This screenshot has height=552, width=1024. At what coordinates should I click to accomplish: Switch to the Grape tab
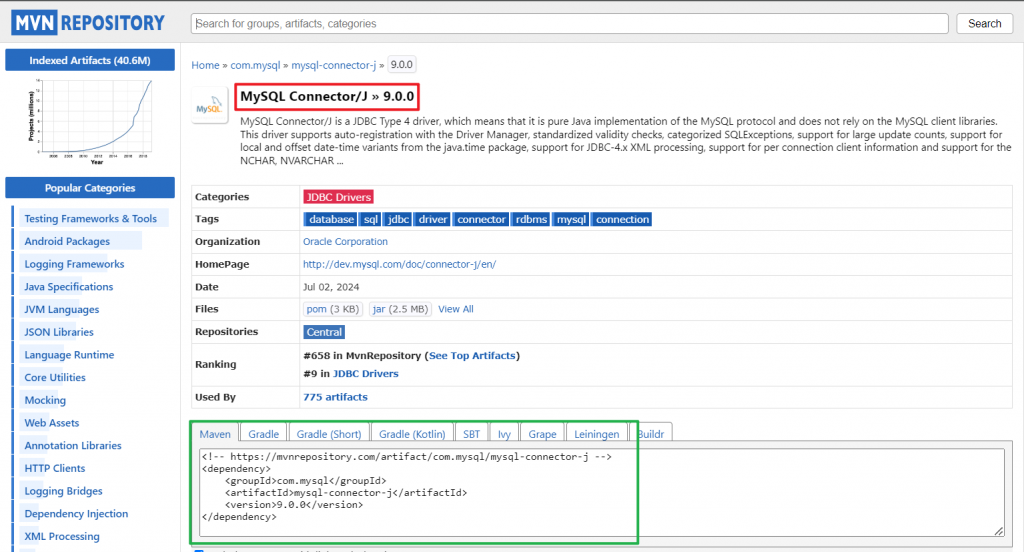point(543,434)
